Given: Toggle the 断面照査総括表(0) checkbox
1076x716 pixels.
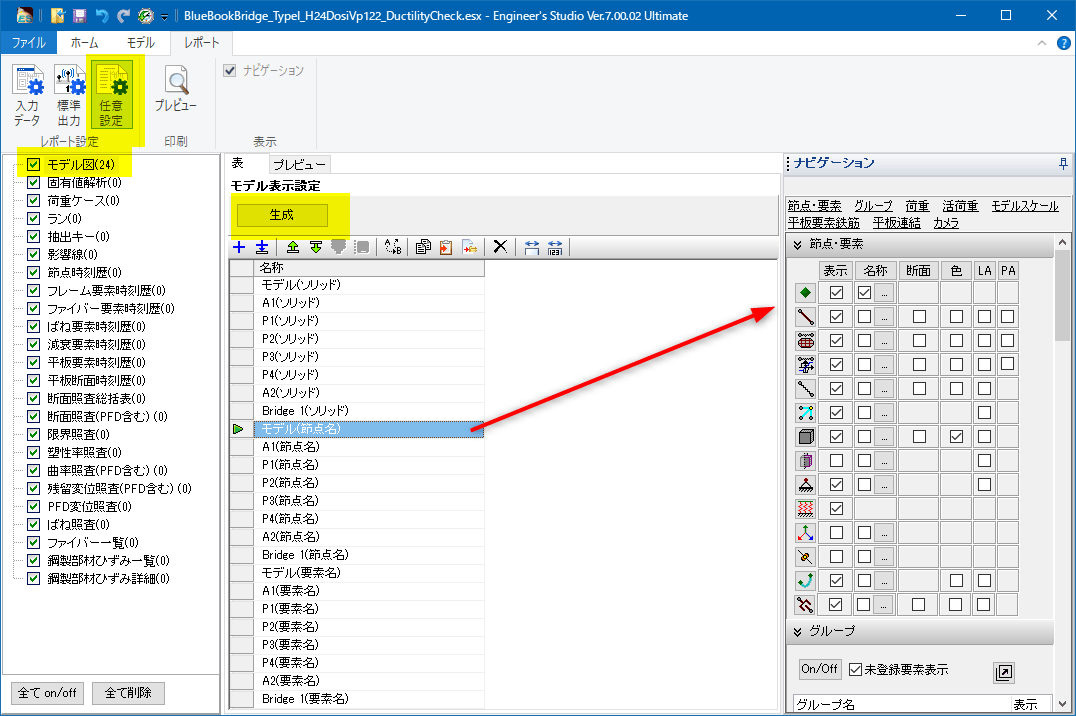Looking at the screenshot, I should pyautogui.click(x=34, y=398).
